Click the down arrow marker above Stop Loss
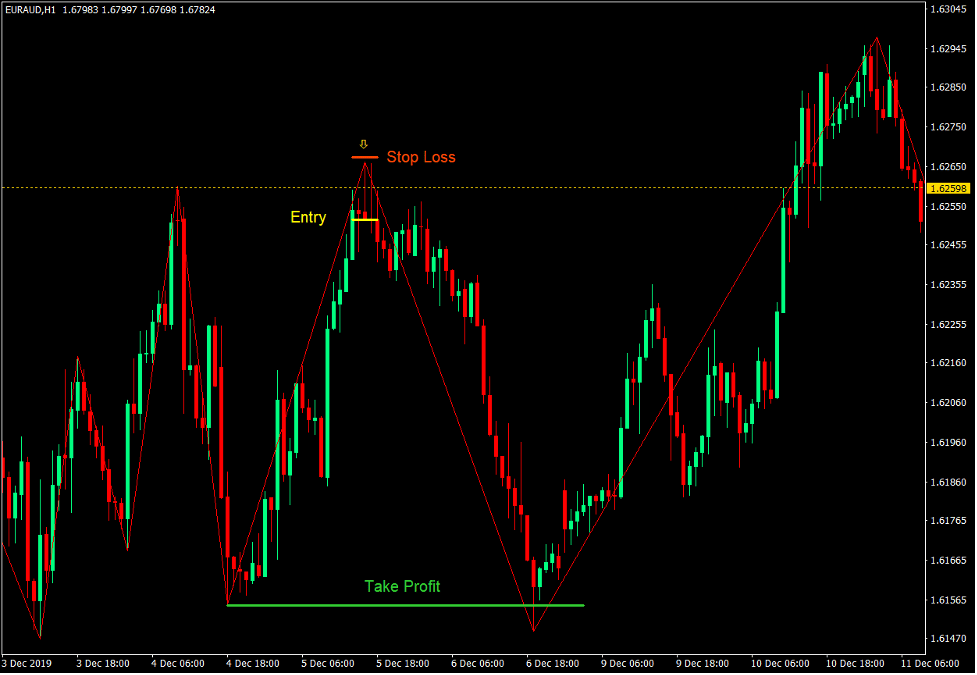The height and width of the screenshot is (675, 977). tap(364, 143)
